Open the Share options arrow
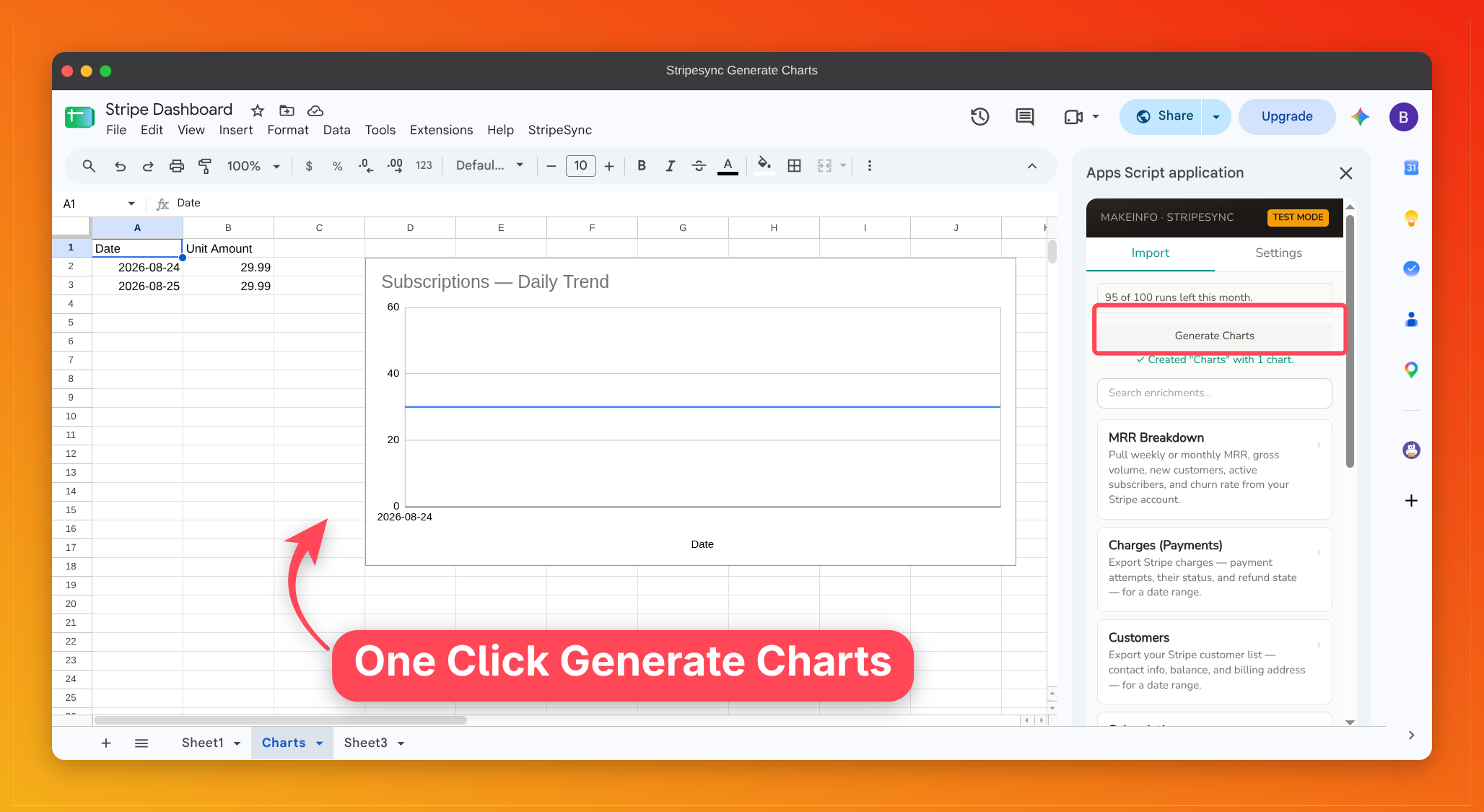 1216,116
